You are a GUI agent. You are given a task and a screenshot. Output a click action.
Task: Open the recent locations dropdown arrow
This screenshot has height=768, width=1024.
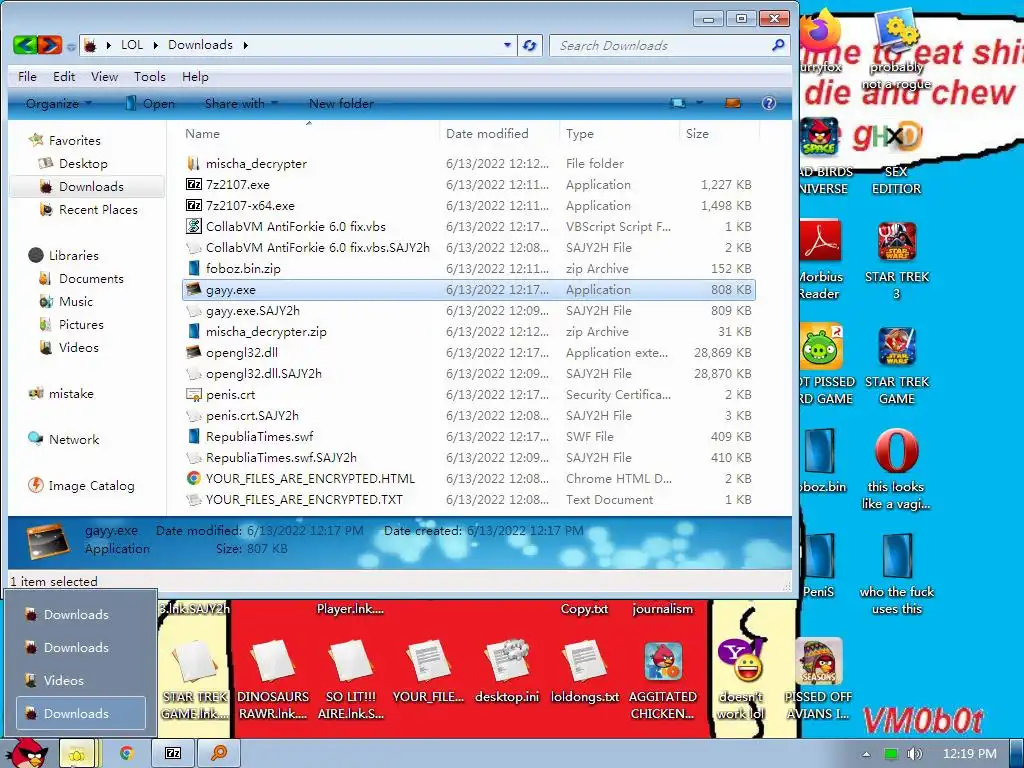(x=71, y=47)
